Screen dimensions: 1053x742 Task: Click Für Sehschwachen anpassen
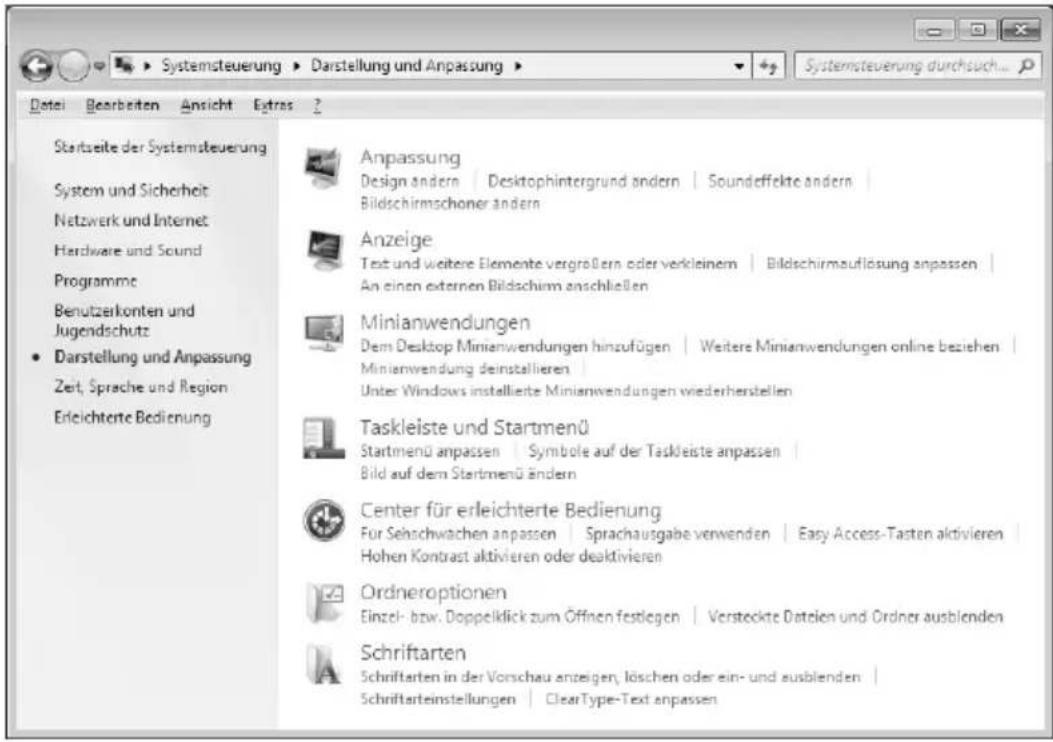458,534
